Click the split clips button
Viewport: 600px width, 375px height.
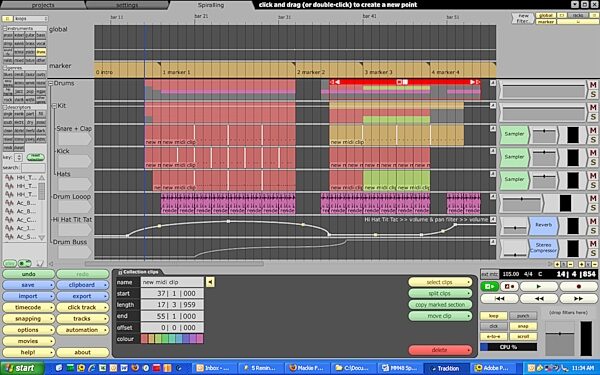pyautogui.click(x=440, y=293)
